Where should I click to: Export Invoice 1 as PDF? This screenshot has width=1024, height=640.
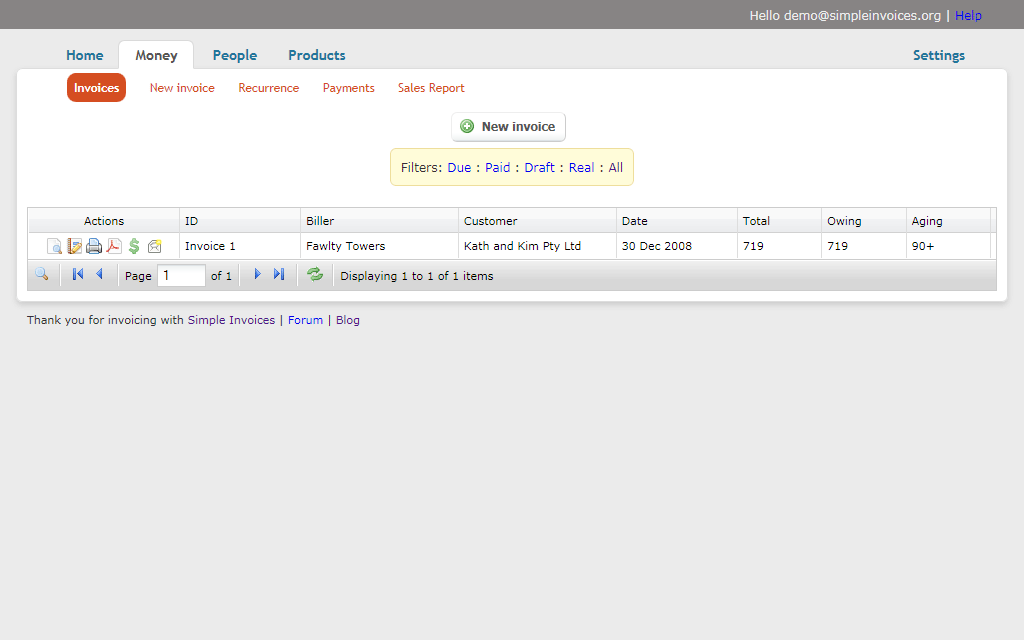click(x=114, y=246)
